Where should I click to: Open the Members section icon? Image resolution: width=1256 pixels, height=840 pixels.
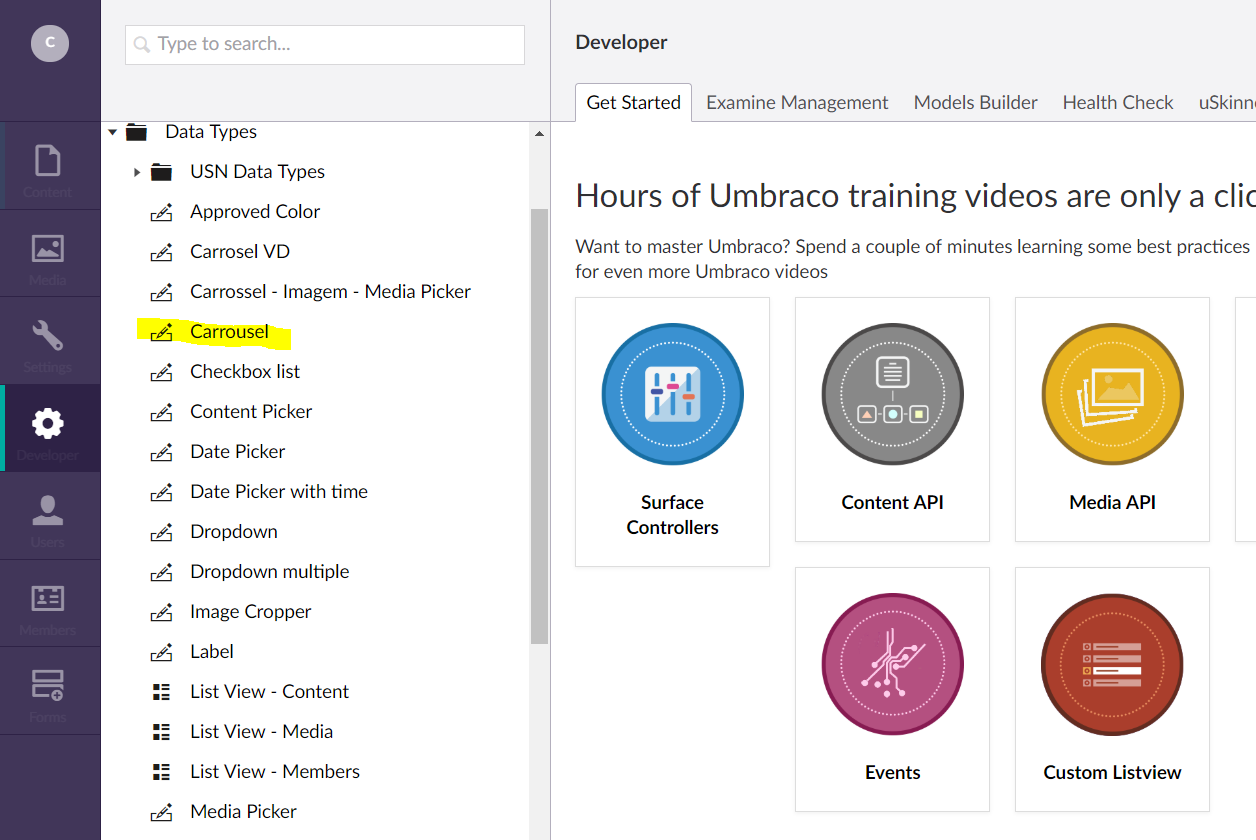(x=48, y=598)
